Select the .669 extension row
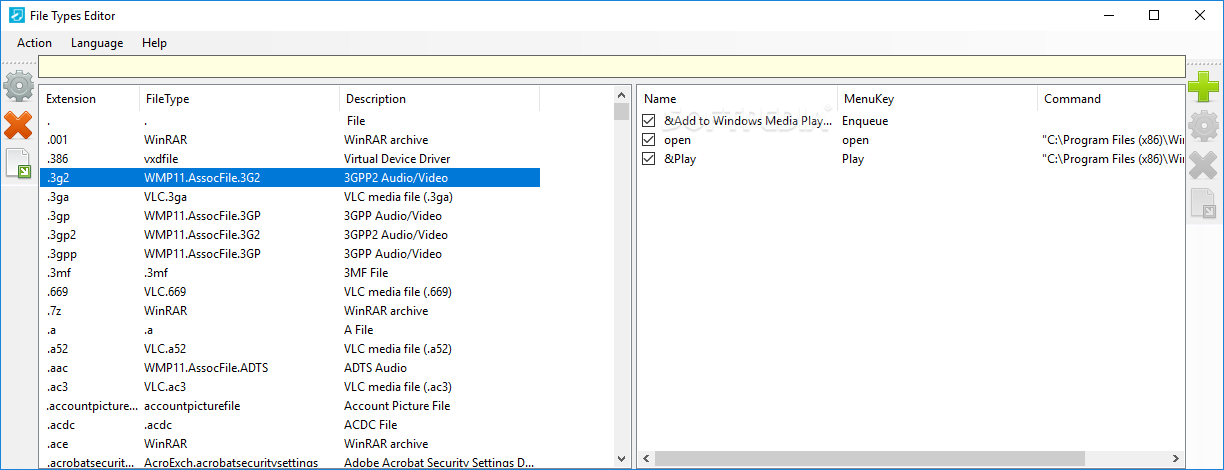Image resolution: width=1224 pixels, height=470 pixels. point(290,292)
